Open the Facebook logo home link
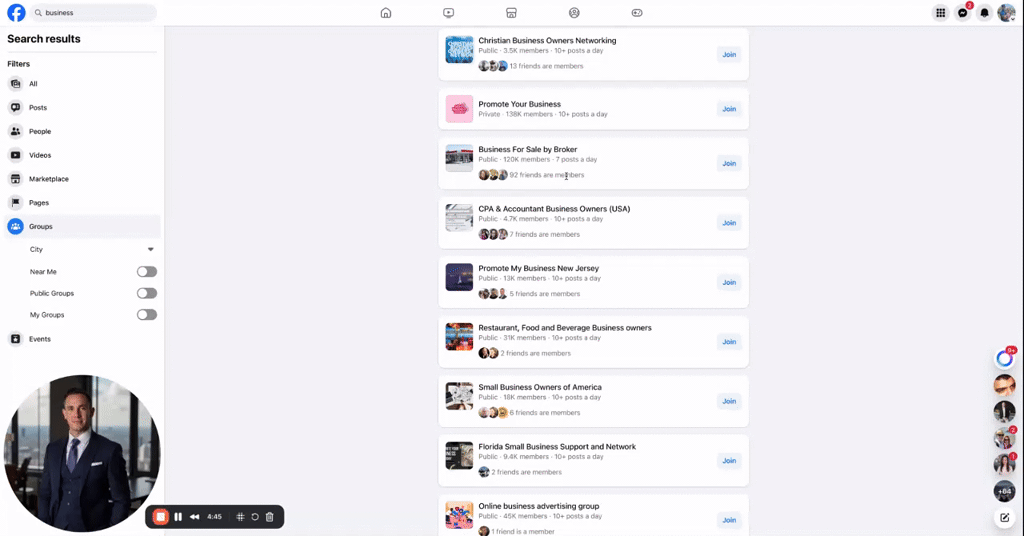The height and width of the screenshot is (536, 1024). (x=16, y=12)
